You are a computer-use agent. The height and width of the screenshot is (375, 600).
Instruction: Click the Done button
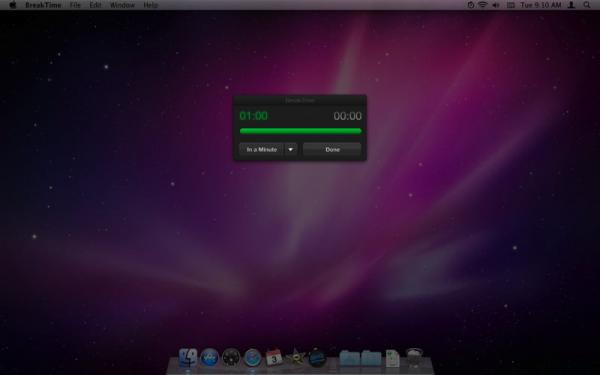pos(332,149)
